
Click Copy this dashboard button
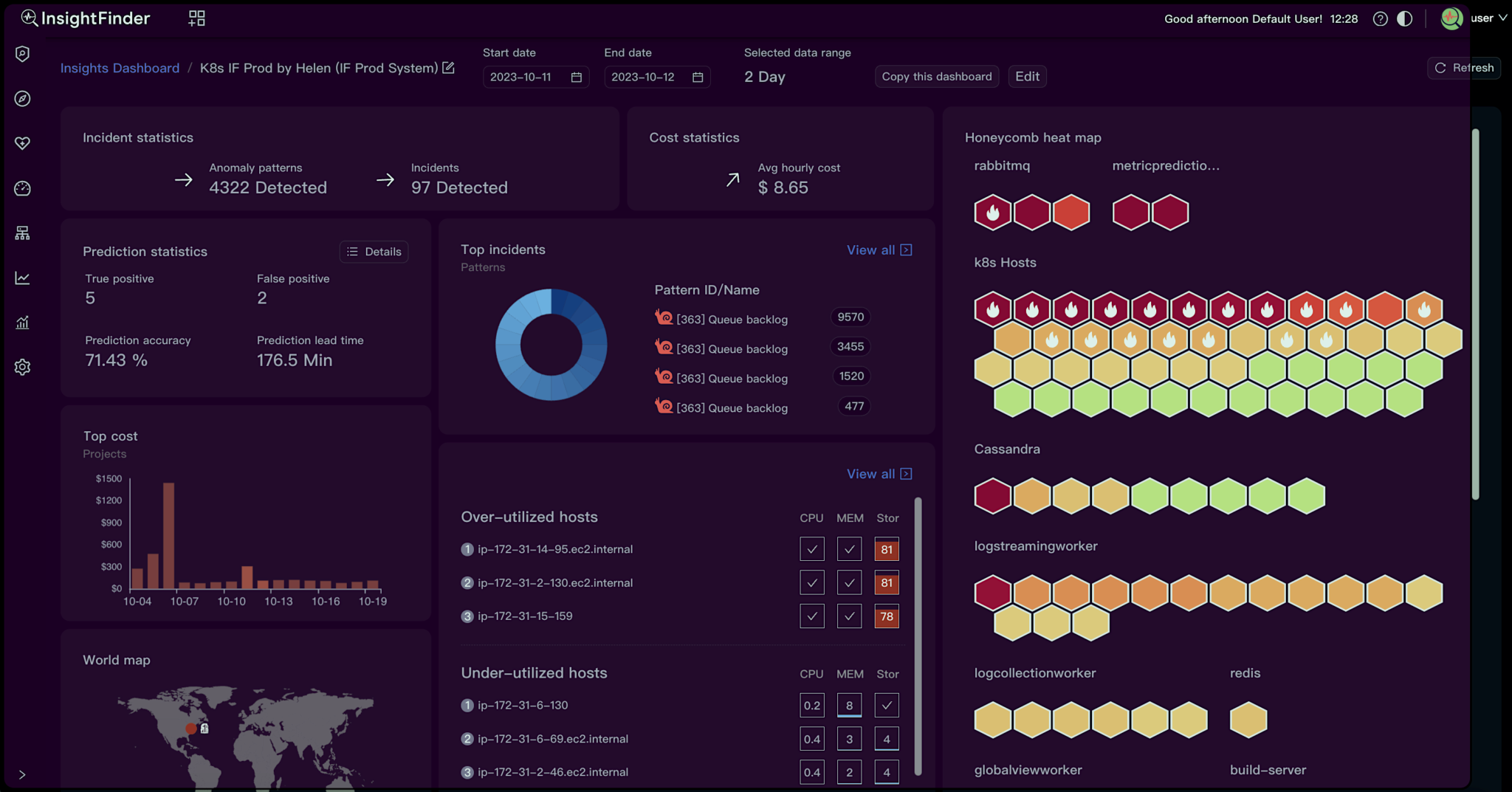pyautogui.click(x=936, y=77)
